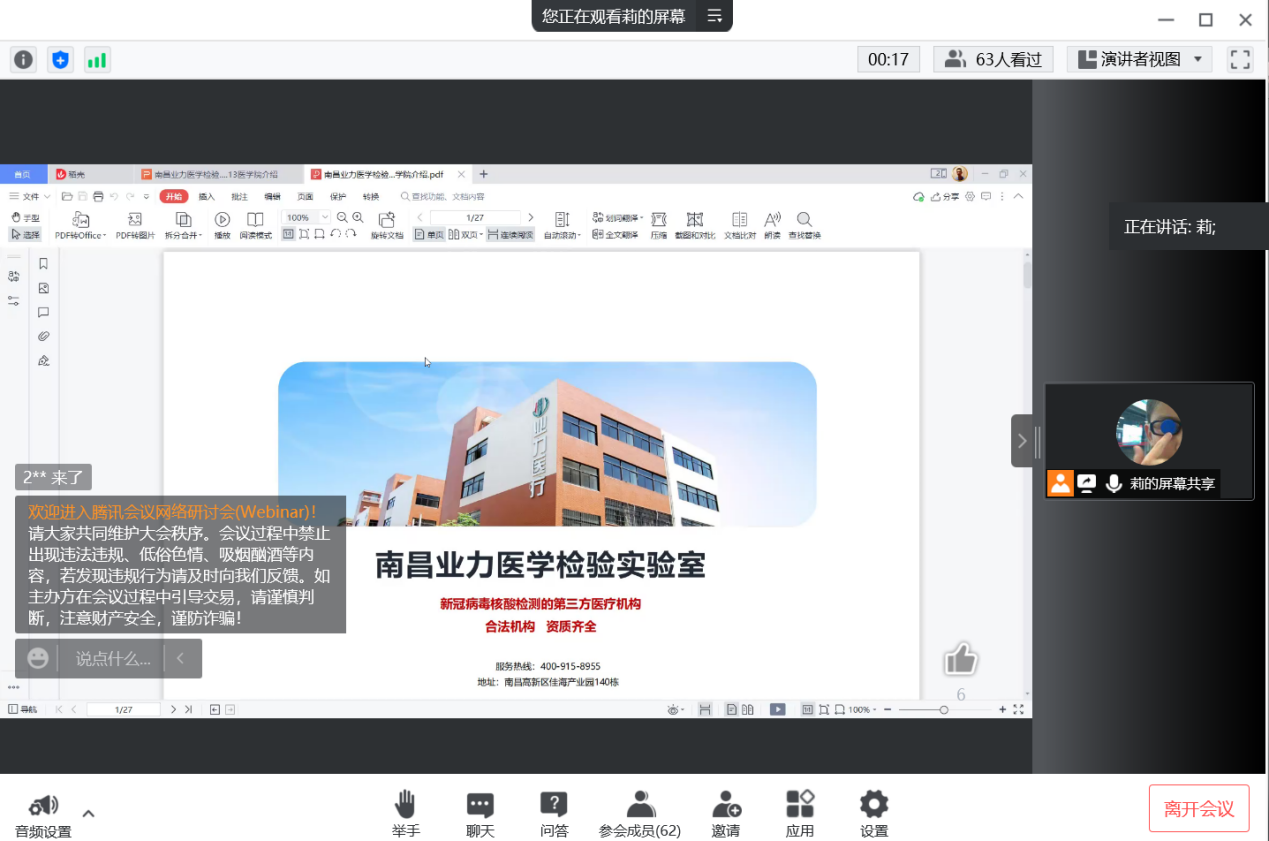Raise hand with the 举手 icon
The image size is (1269, 841).
tap(405, 810)
